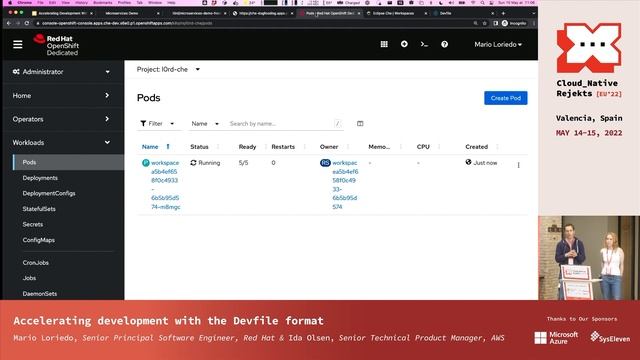Switch to the Accelerating Development browser tab
Viewport: 640px width, 360px height.
click(x=62, y=13)
